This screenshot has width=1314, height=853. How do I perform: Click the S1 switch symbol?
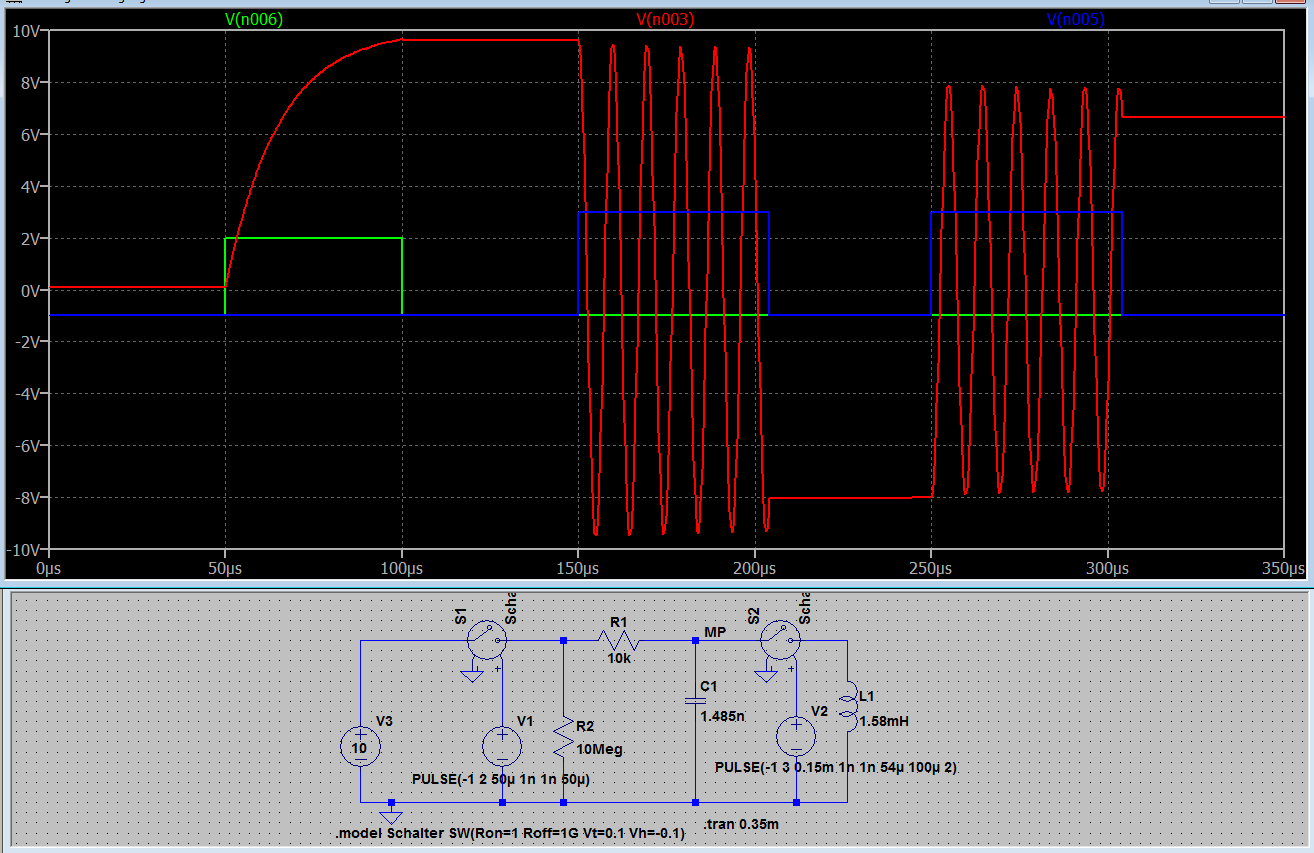click(487, 640)
